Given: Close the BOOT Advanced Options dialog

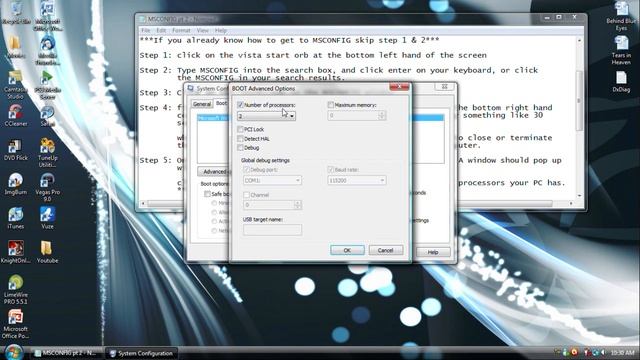Looking at the screenshot, I should (399, 87).
